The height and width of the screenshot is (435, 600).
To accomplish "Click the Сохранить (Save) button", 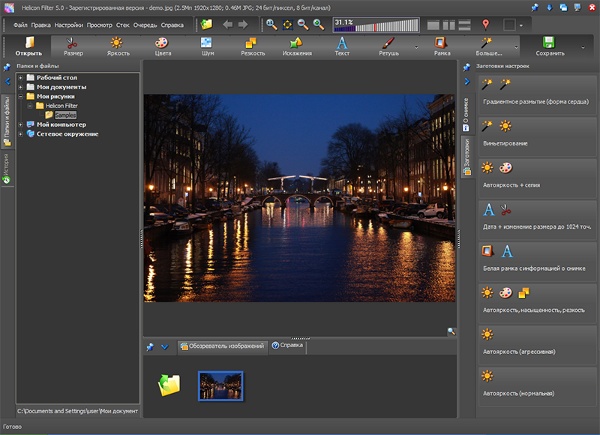I will [546, 46].
